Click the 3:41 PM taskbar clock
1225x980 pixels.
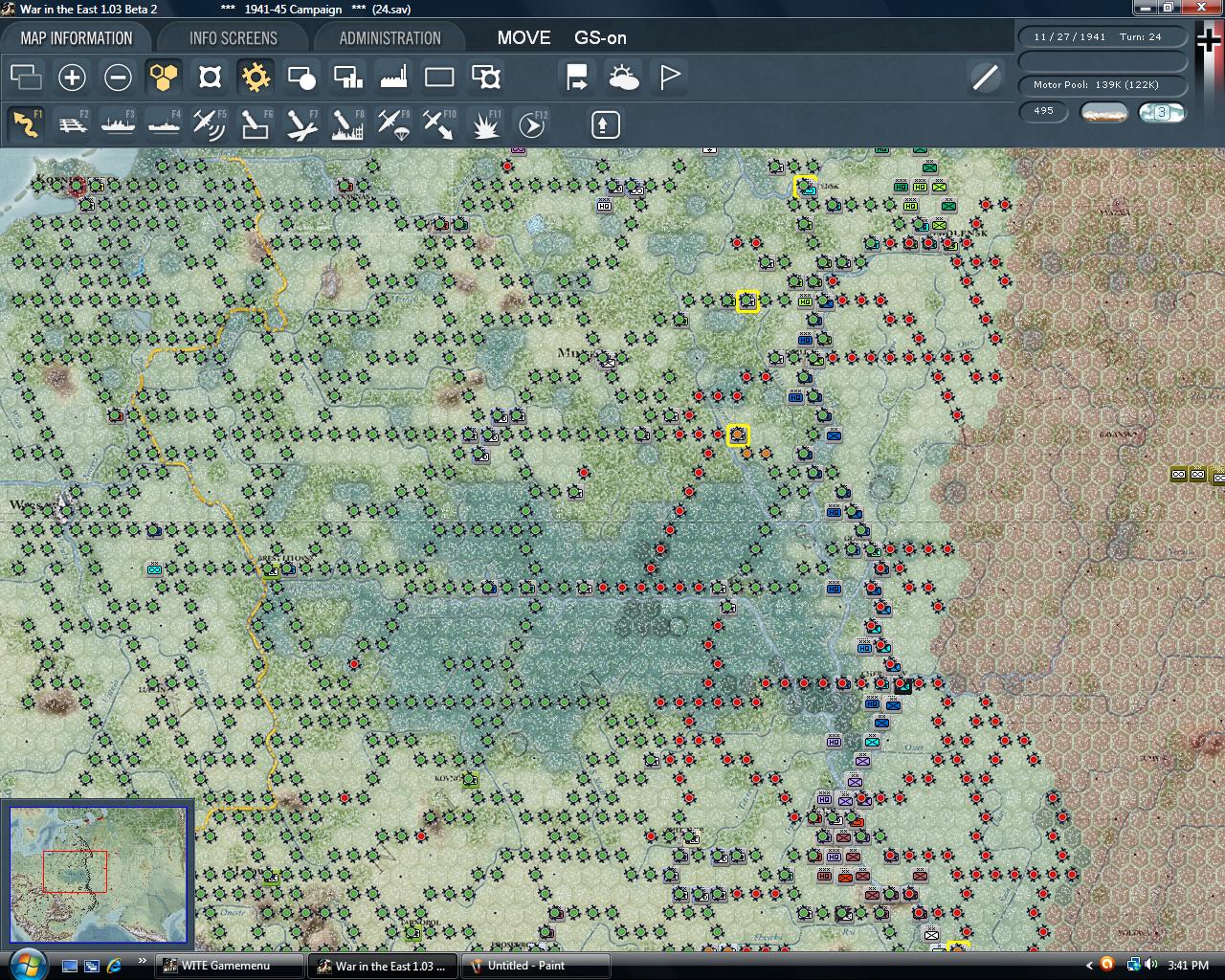pos(1187,966)
